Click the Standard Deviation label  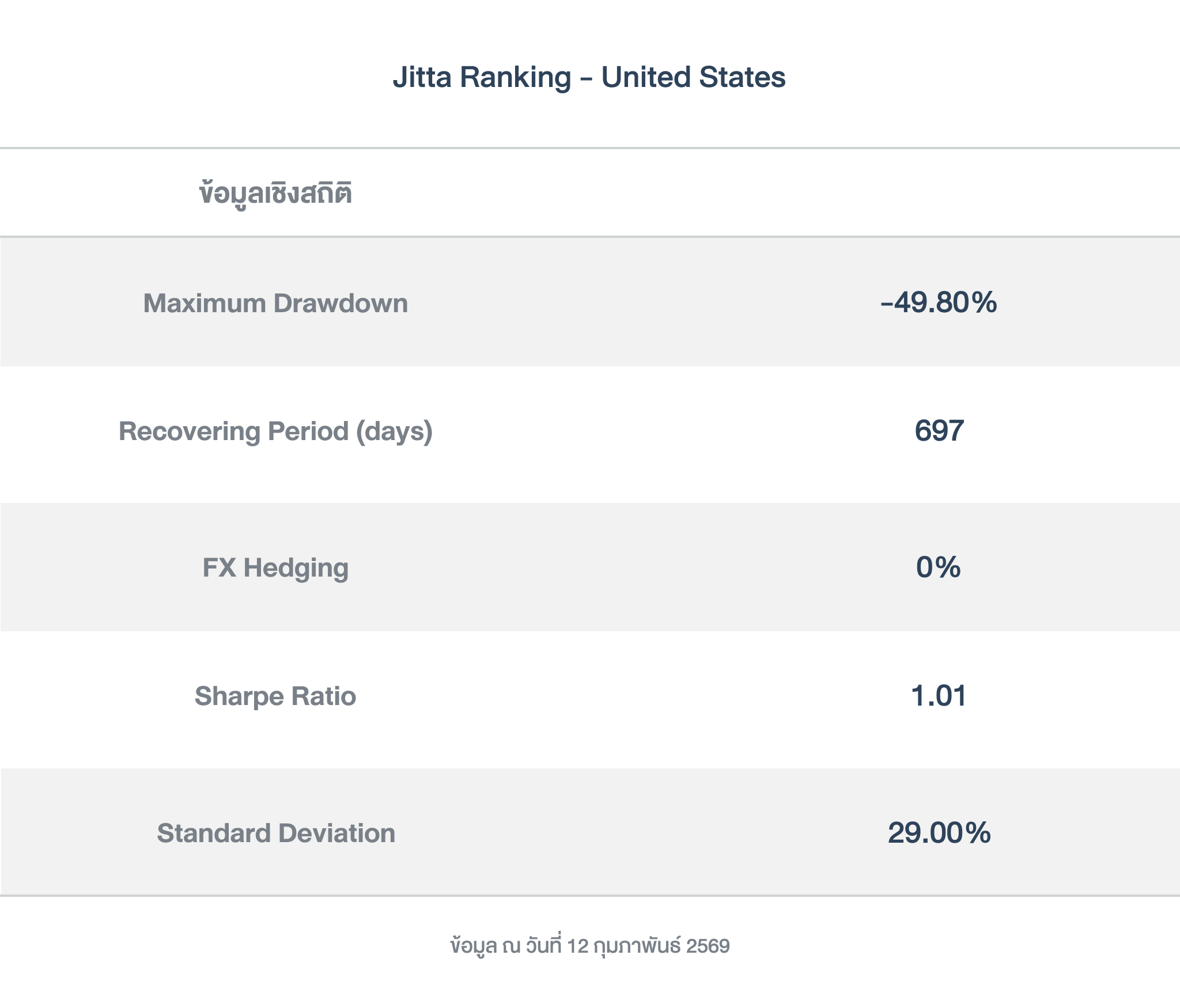coord(276,833)
